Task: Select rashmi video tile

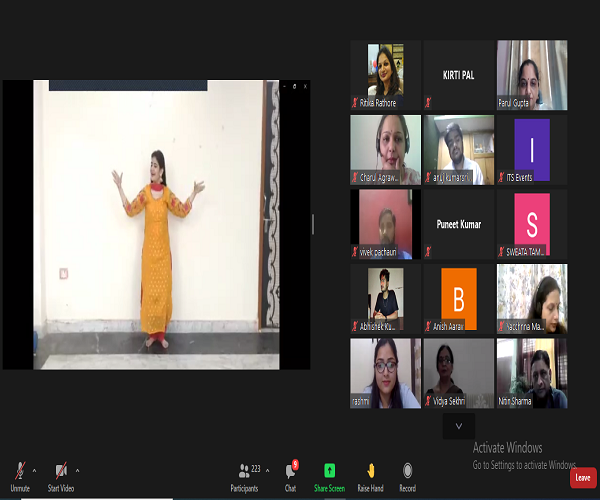Action: pos(385,373)
